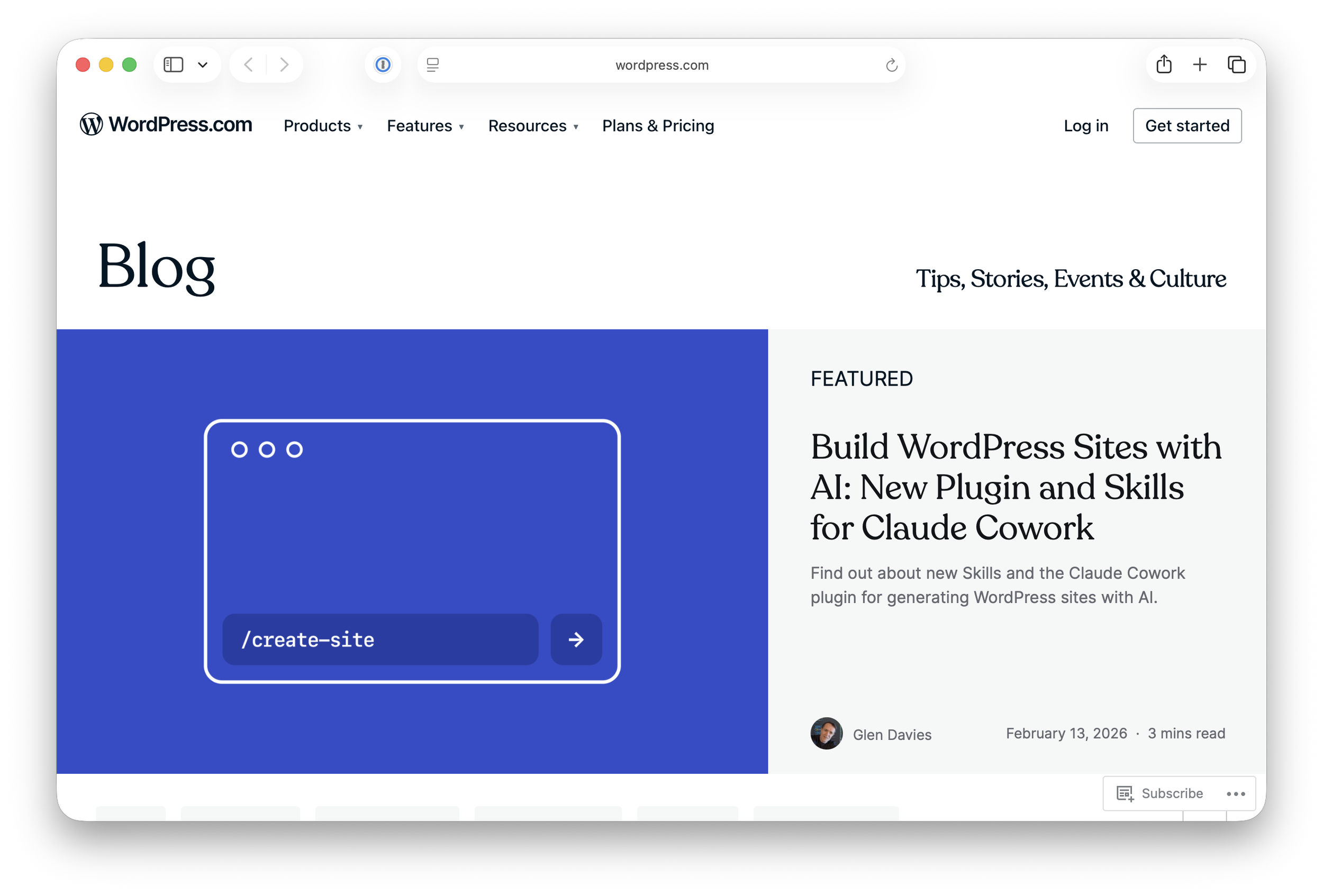Click the Subscribe button
This screenshot has width=1323, height=896.
[x=1161, y=793]
